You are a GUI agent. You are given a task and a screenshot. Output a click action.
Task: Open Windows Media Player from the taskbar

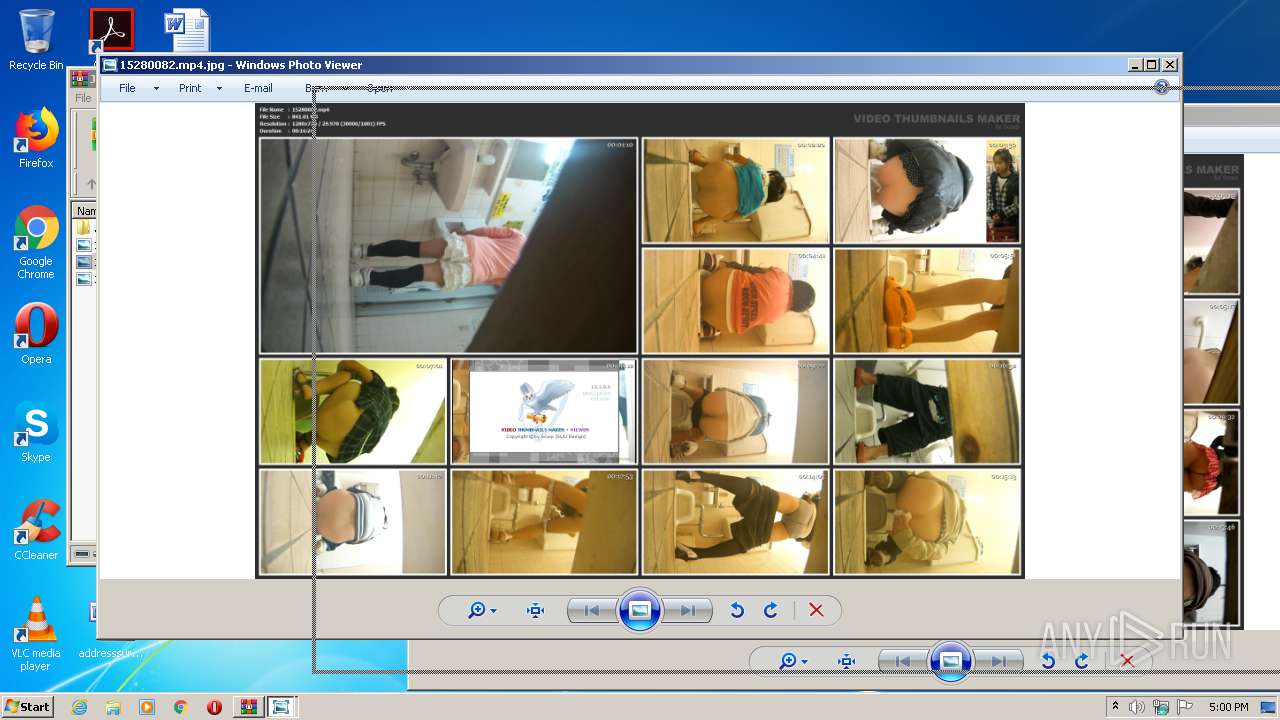147,707
